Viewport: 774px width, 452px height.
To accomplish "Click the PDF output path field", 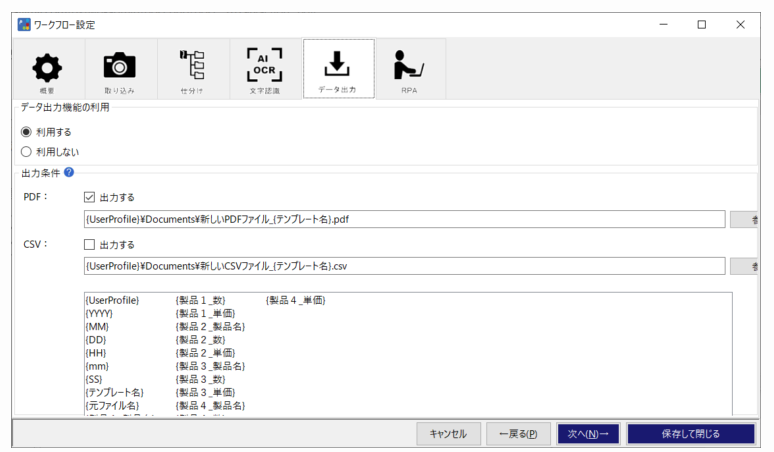I will pos(404,219).
